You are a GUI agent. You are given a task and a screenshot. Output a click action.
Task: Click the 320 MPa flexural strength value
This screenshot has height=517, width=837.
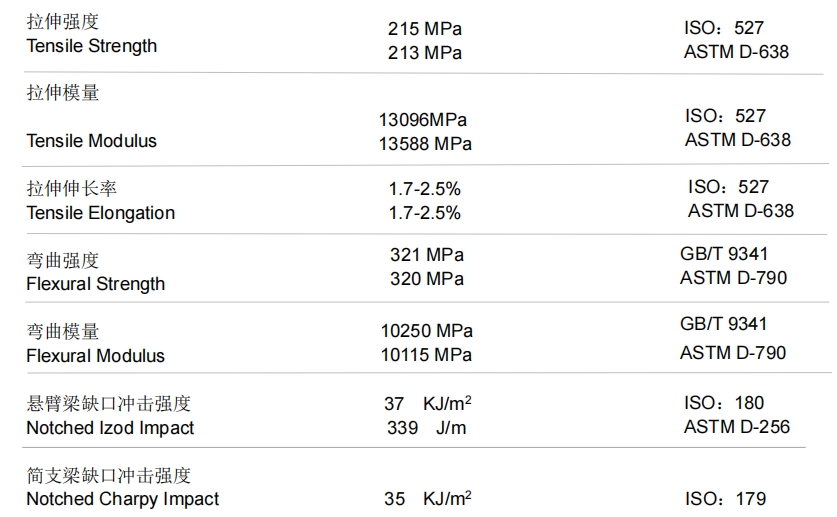(427, 279)
